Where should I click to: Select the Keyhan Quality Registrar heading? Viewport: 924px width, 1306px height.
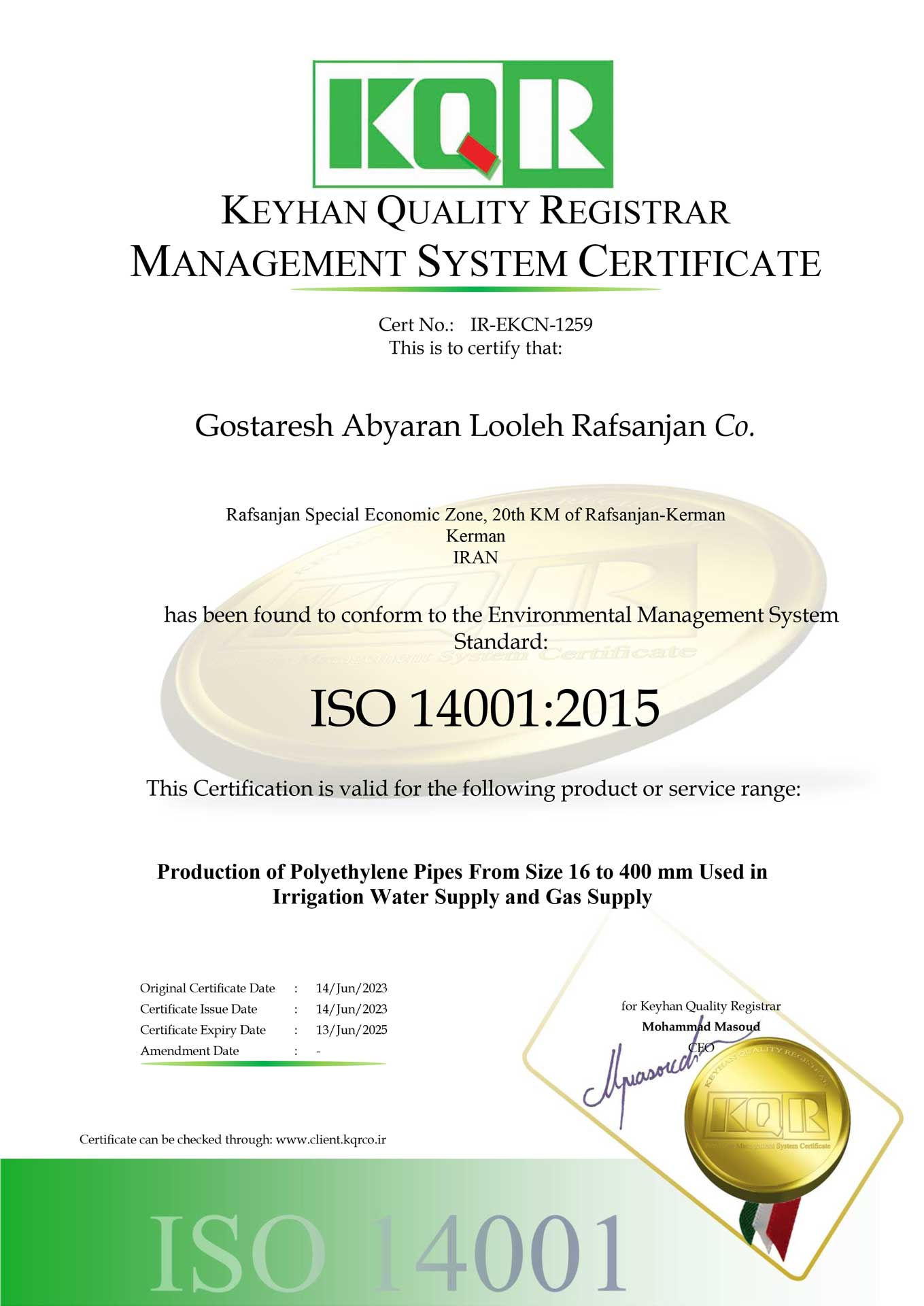tap(475, 212)
